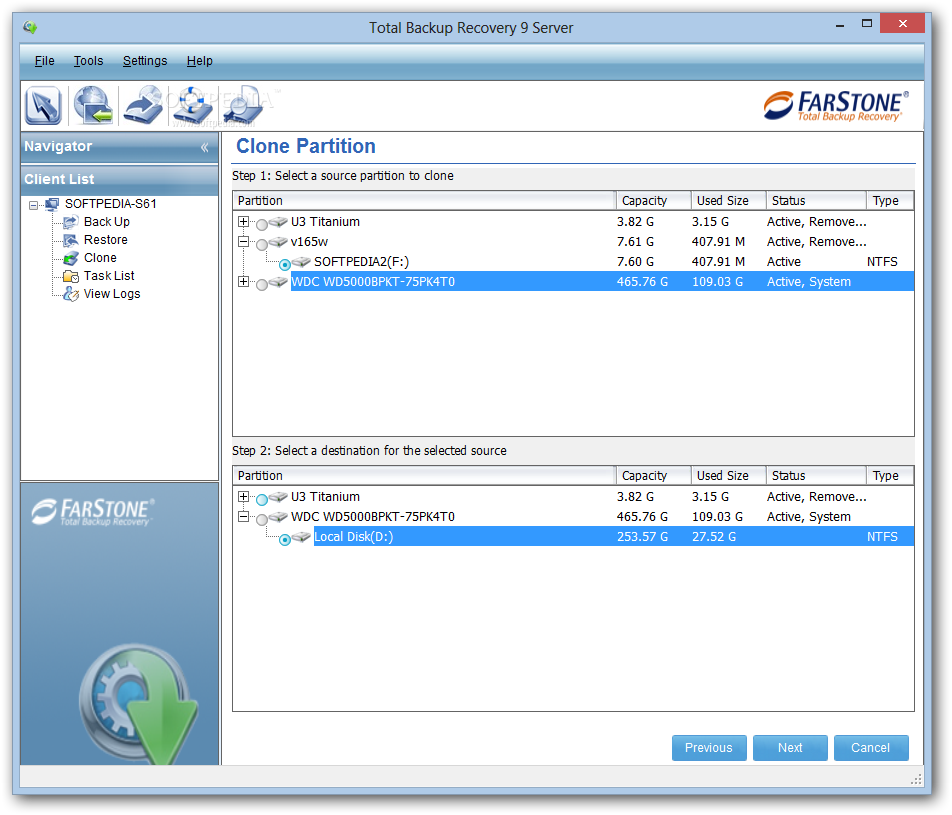
Task: Collapse WDC WD5000BPKT in destination list
Action: (x=243, y=517)
